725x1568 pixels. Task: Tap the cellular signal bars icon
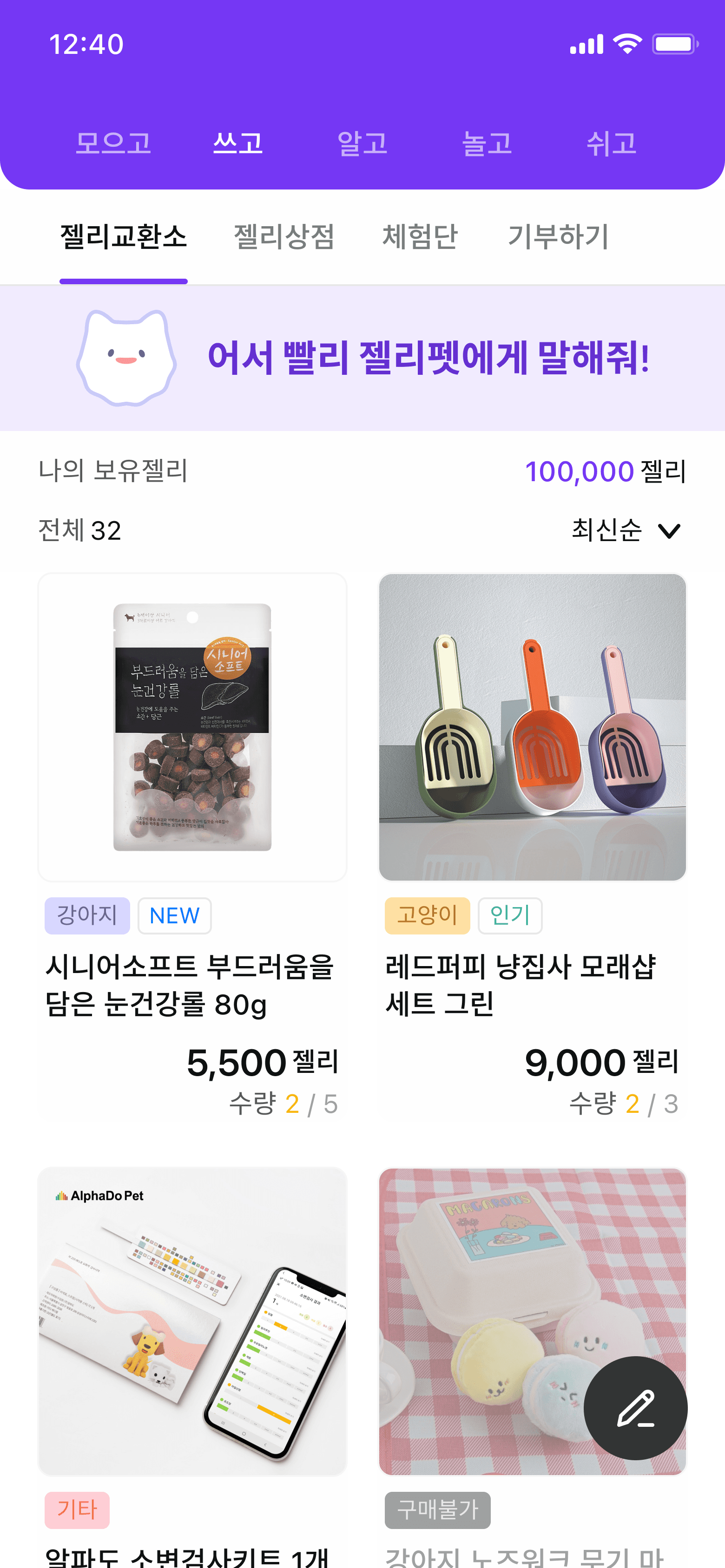tap(587, 44)
